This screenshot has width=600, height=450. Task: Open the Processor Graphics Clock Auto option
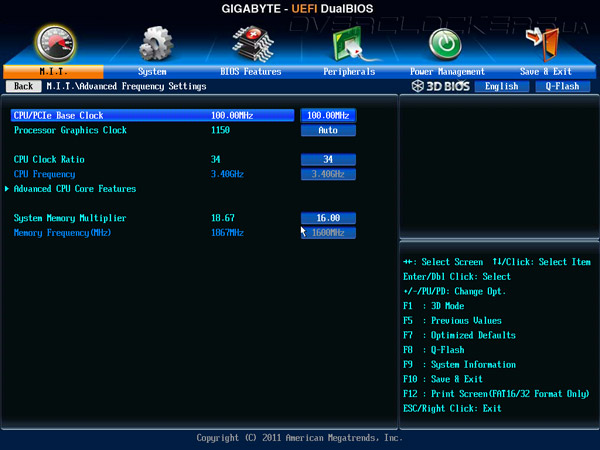pos(328,130)
